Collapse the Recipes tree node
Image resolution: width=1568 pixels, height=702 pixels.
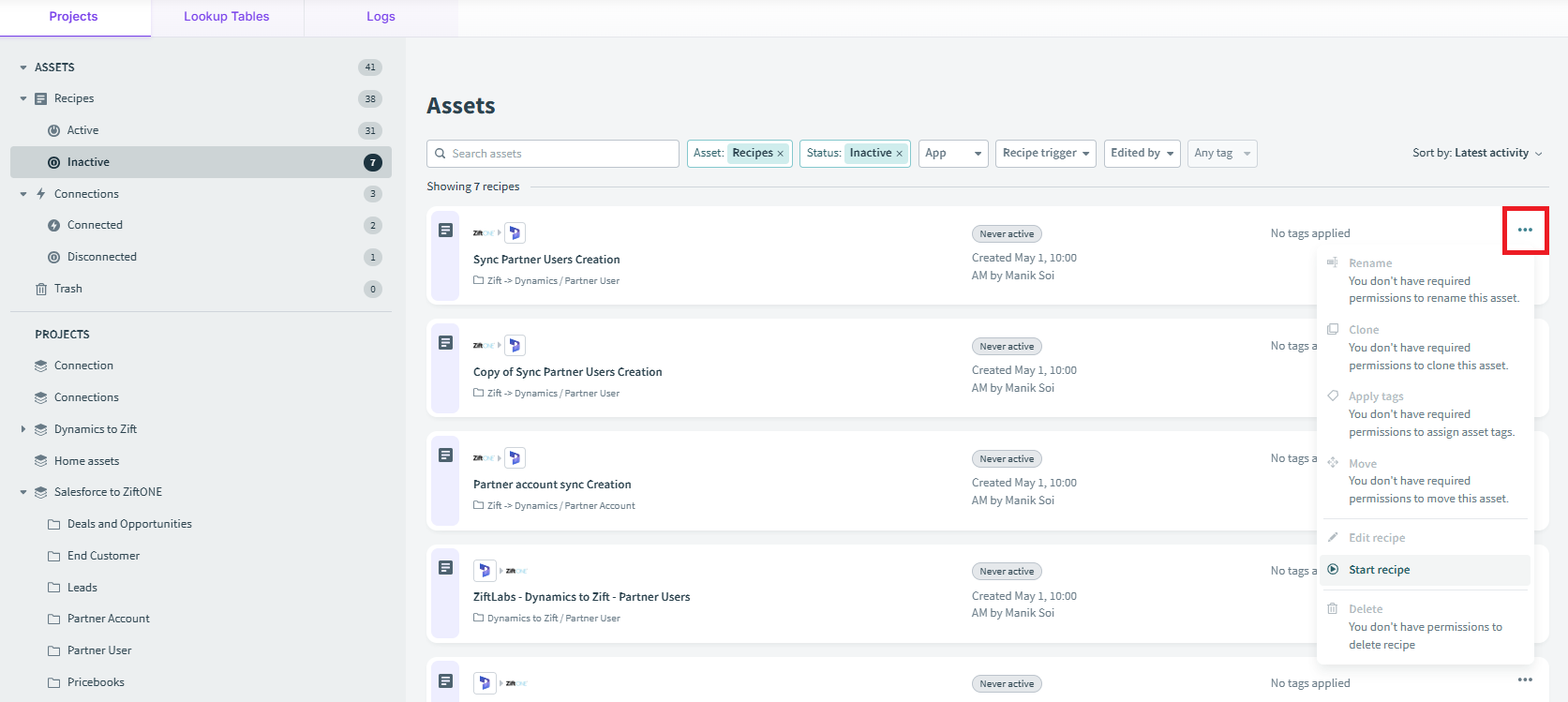[x=23, y=98]
